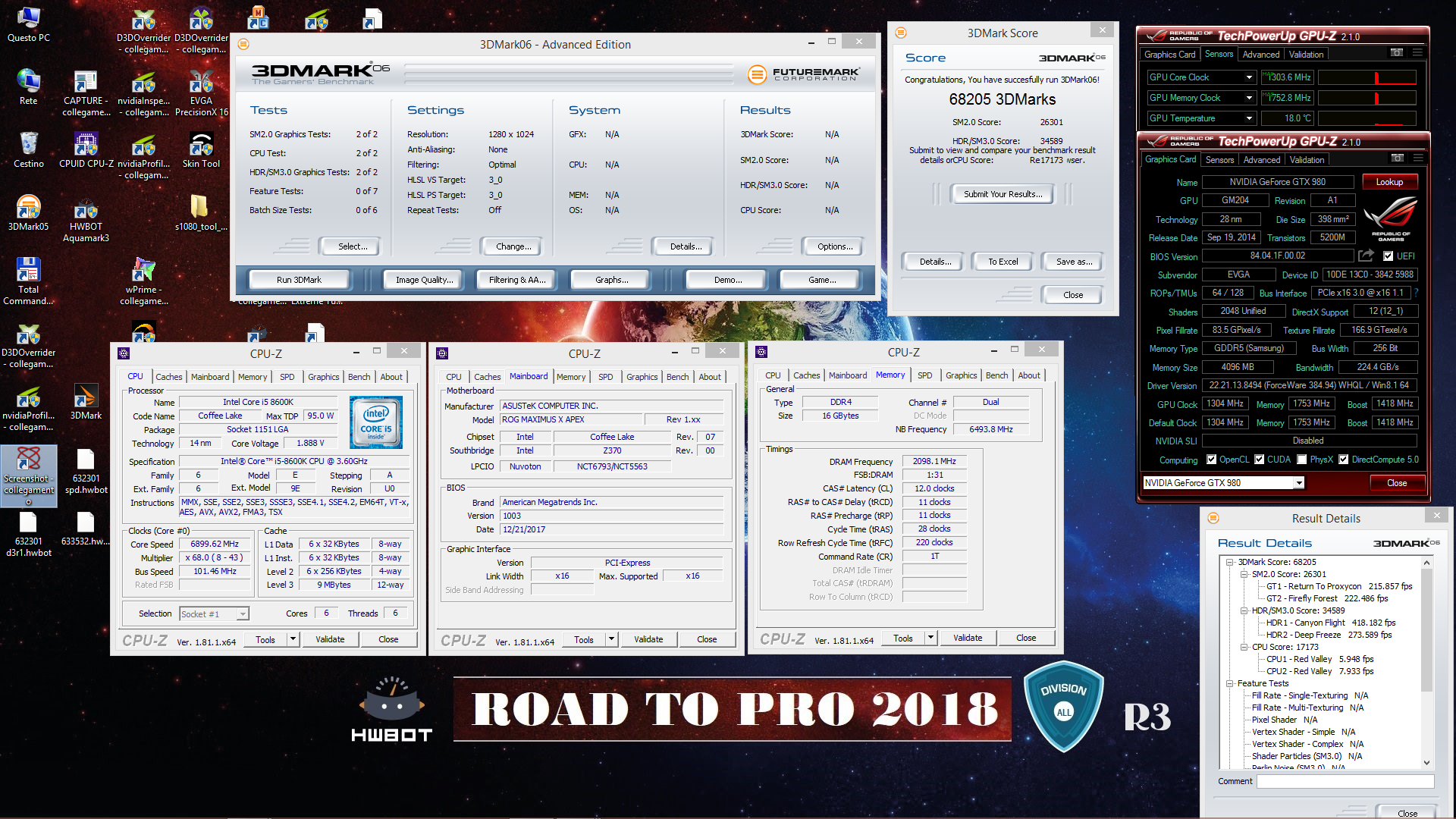Take screenshot with GPU-Z Sensors window camera icon
The width and height of the screenshot is (1456, 819).
(1397, 53)
